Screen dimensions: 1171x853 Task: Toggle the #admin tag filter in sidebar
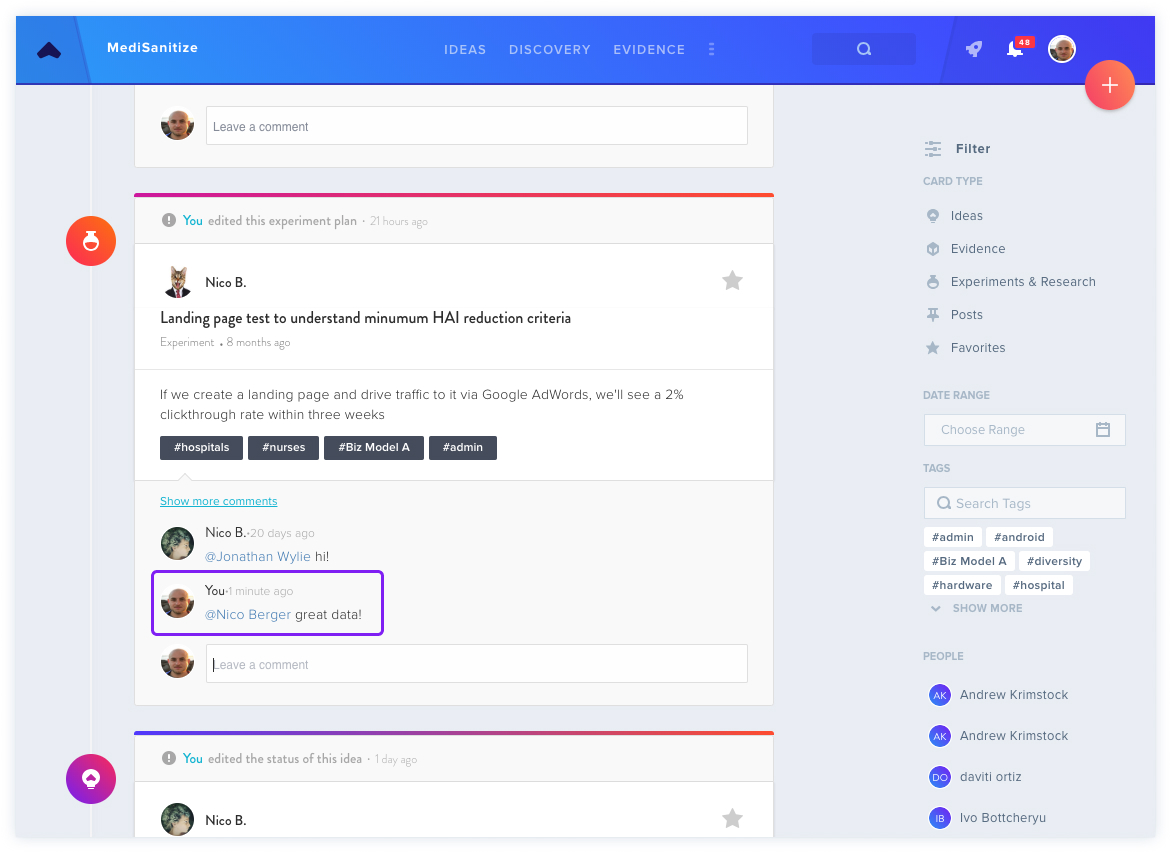(x=953, y=537)
